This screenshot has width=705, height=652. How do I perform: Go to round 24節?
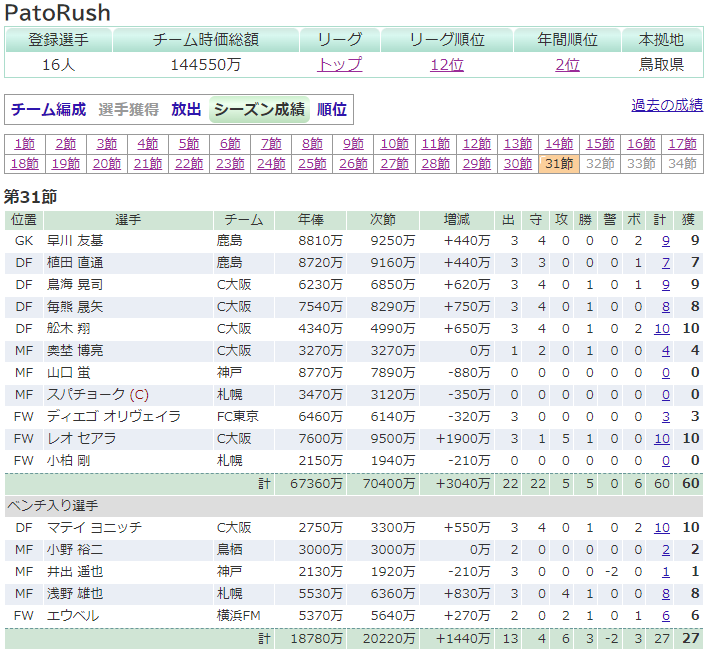pyautogui.click(x=271, y=164)
